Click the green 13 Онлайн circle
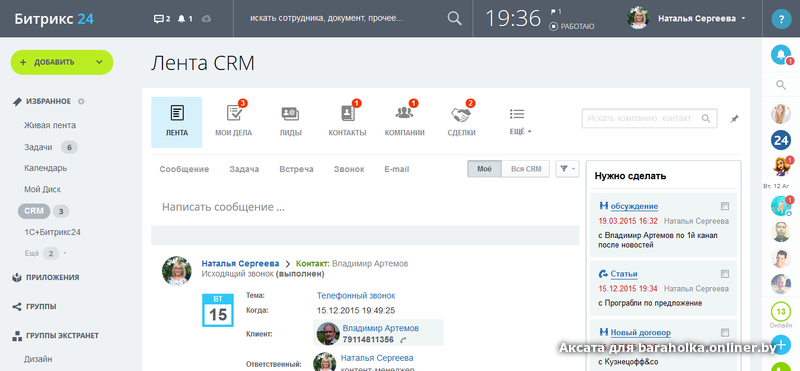Screen dimensions: 800x371 pos(781,311)
